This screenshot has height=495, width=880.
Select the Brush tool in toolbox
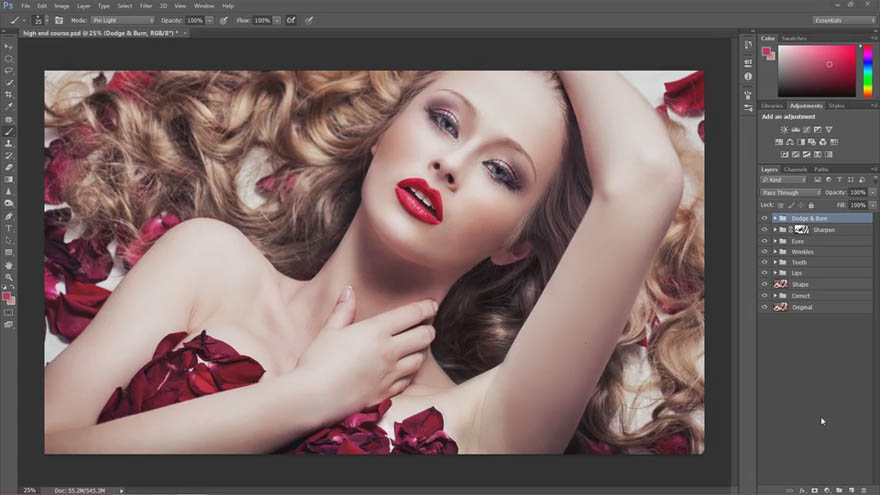(x=8, y=131)
